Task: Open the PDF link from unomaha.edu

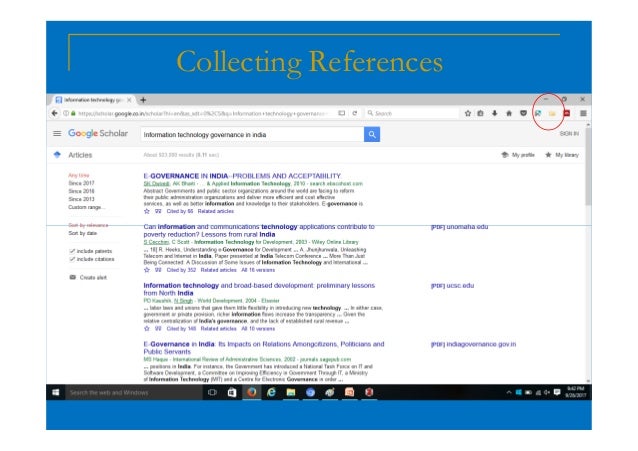Action: pyautogui.click(x=459, y=227)
